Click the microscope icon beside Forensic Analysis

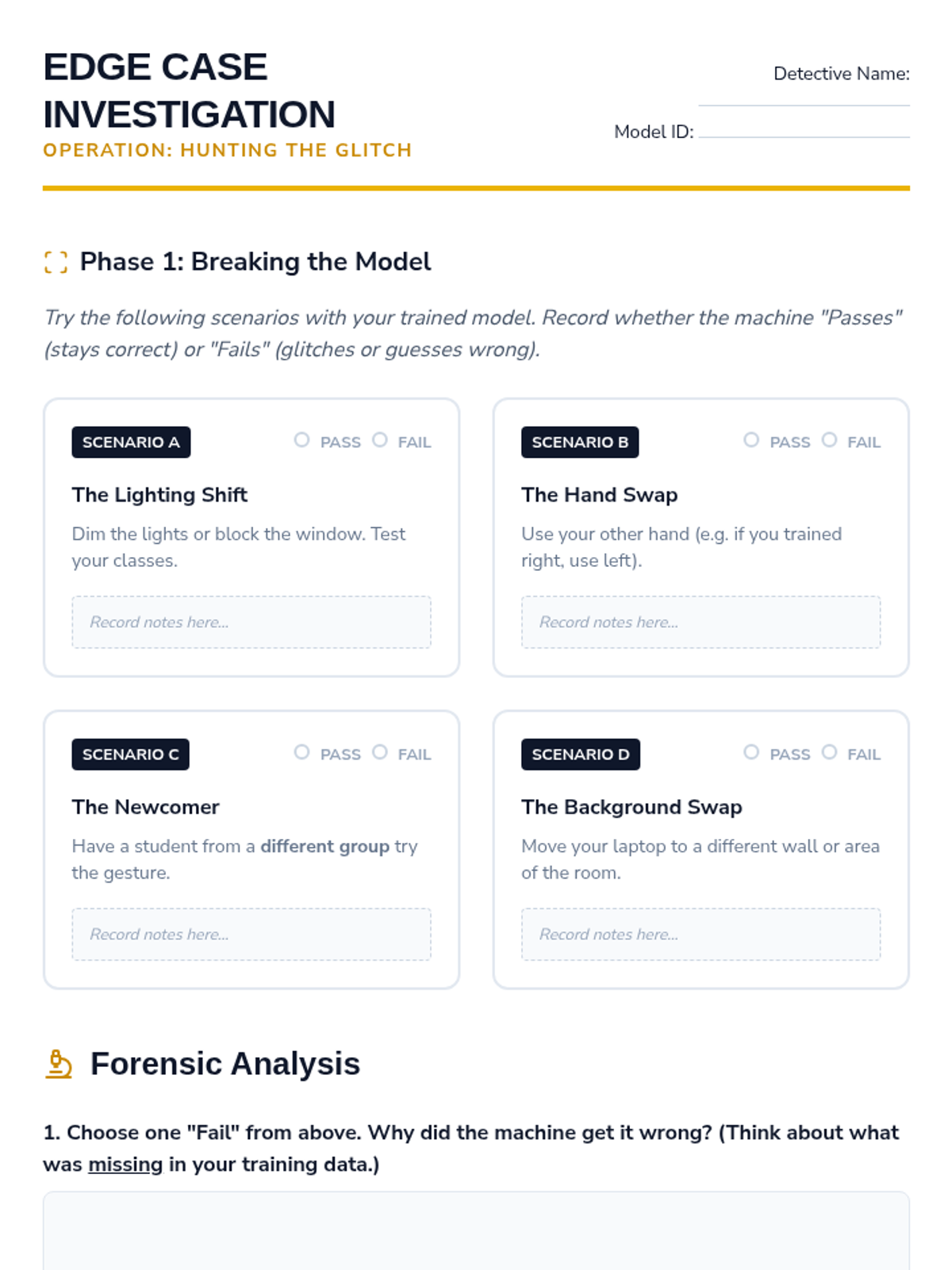click(x=59, y=1064)
